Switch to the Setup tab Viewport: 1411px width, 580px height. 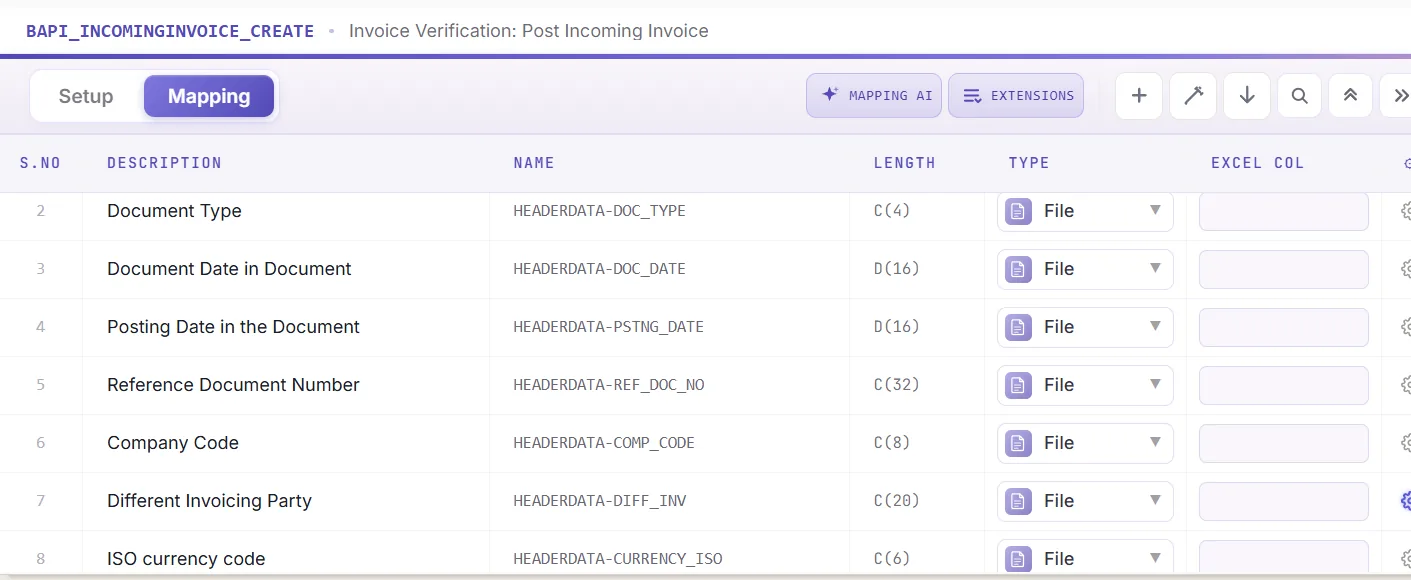point(86,96)
